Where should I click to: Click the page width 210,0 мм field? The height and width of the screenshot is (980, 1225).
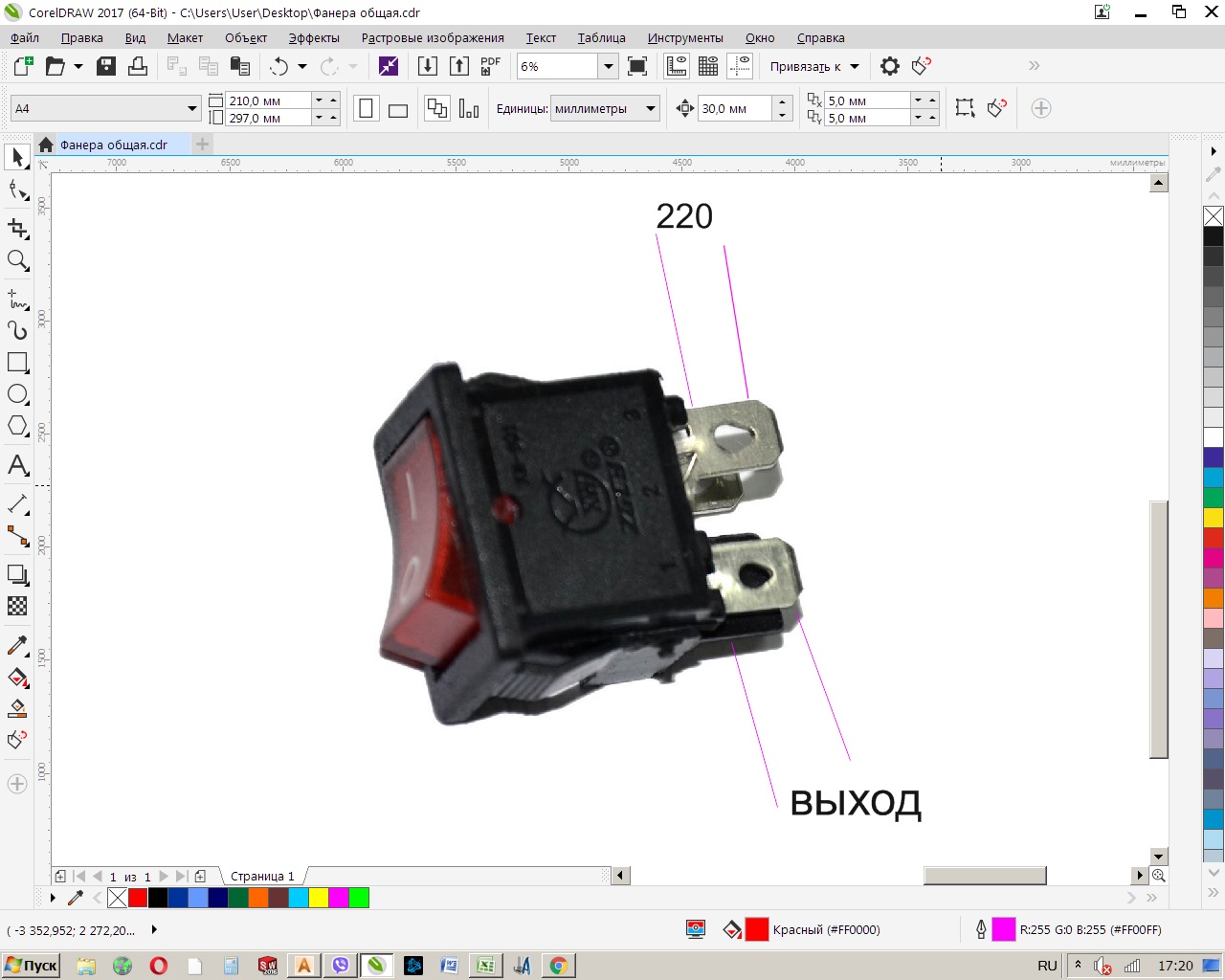point(268,100)
